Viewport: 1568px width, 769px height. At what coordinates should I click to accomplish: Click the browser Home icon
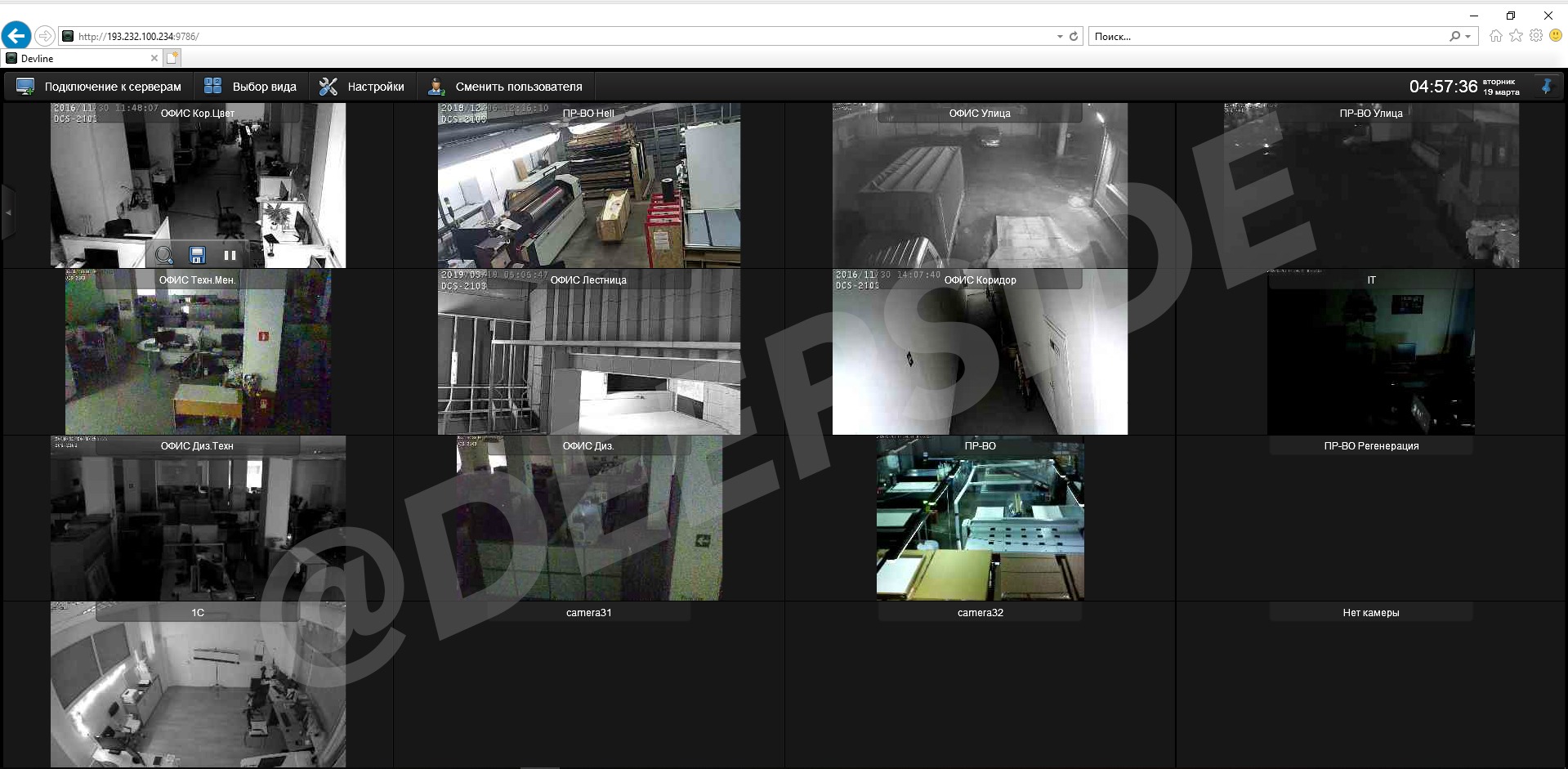[1494, 36]
